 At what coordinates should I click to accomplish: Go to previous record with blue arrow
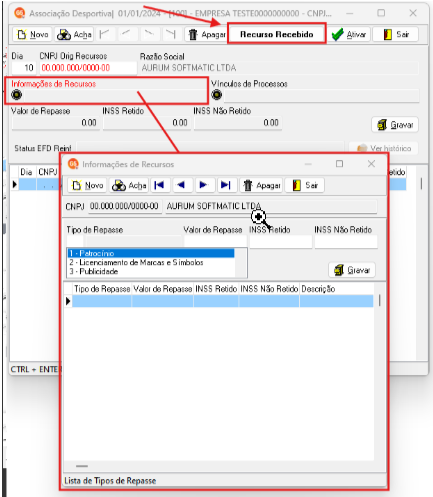click(x=182, y=185)
